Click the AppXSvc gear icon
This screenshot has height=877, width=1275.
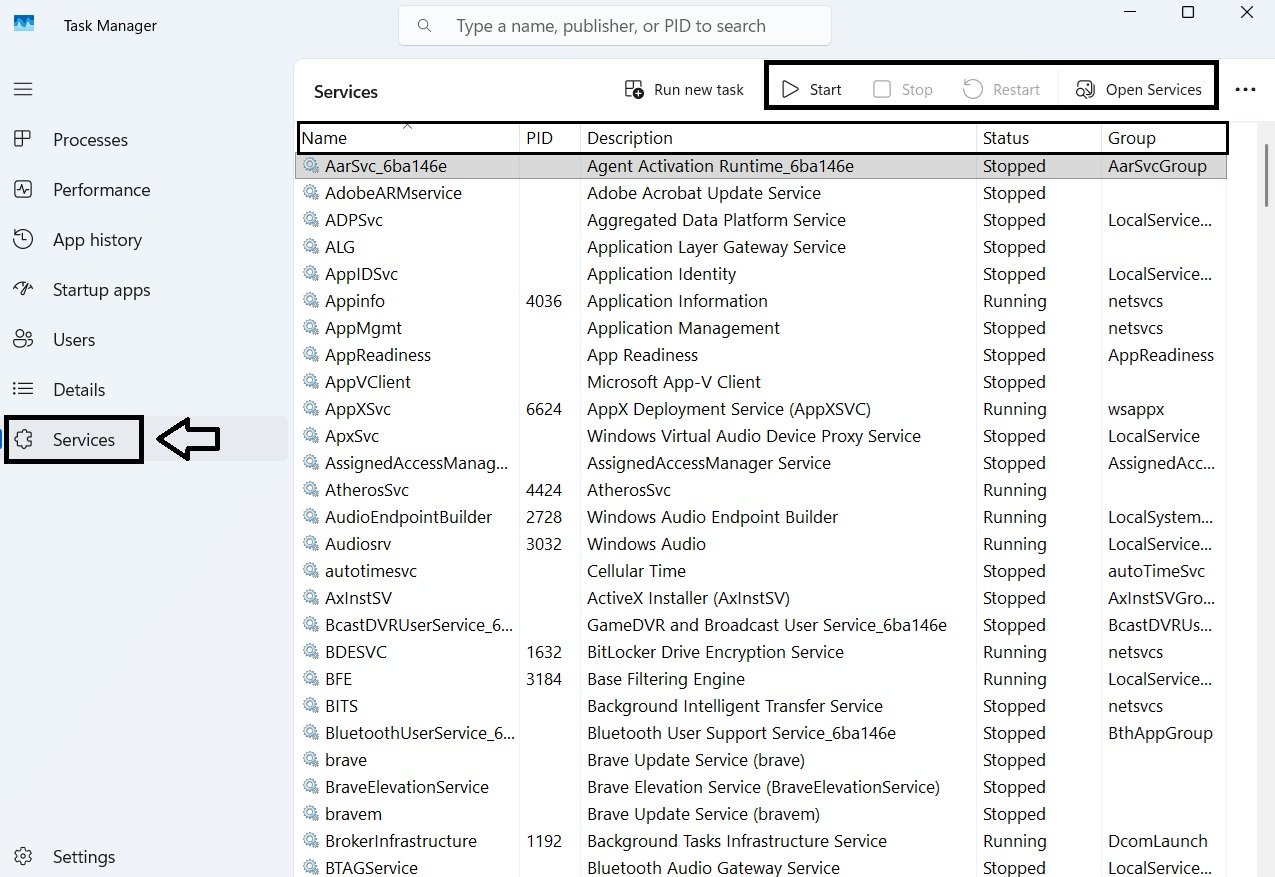pos(311,409)
